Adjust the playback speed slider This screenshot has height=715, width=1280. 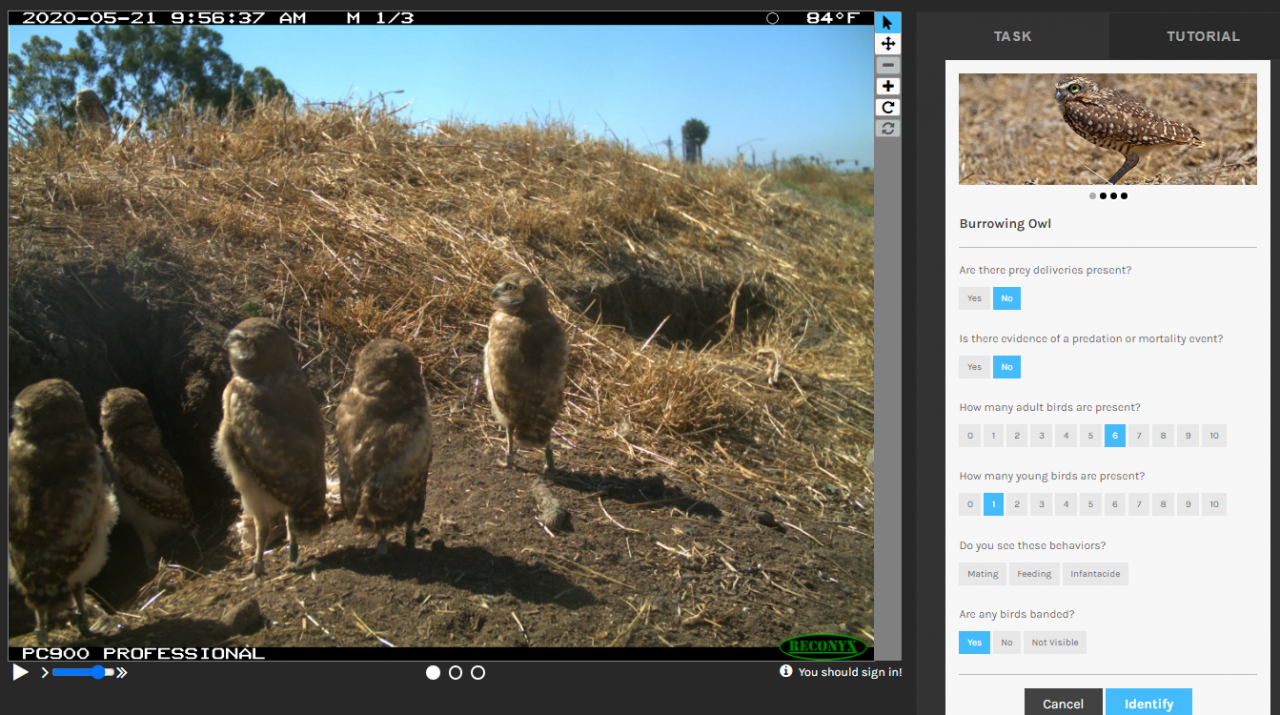(x=83, y=673)
